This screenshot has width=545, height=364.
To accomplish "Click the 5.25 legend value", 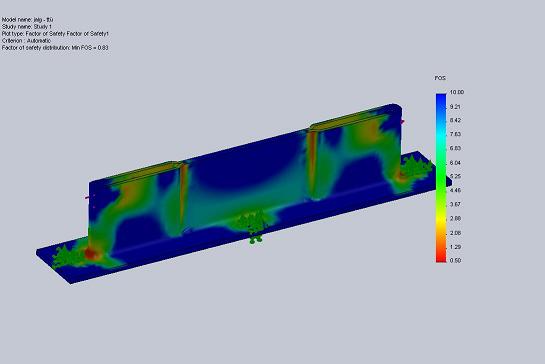I will pos(455,176).
